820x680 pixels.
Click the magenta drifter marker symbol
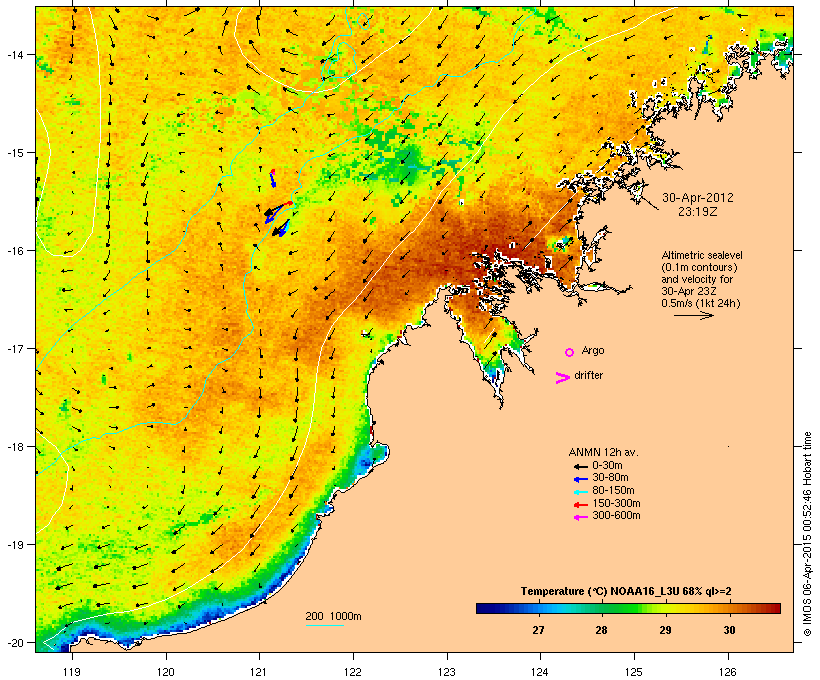tap(563, 378)
